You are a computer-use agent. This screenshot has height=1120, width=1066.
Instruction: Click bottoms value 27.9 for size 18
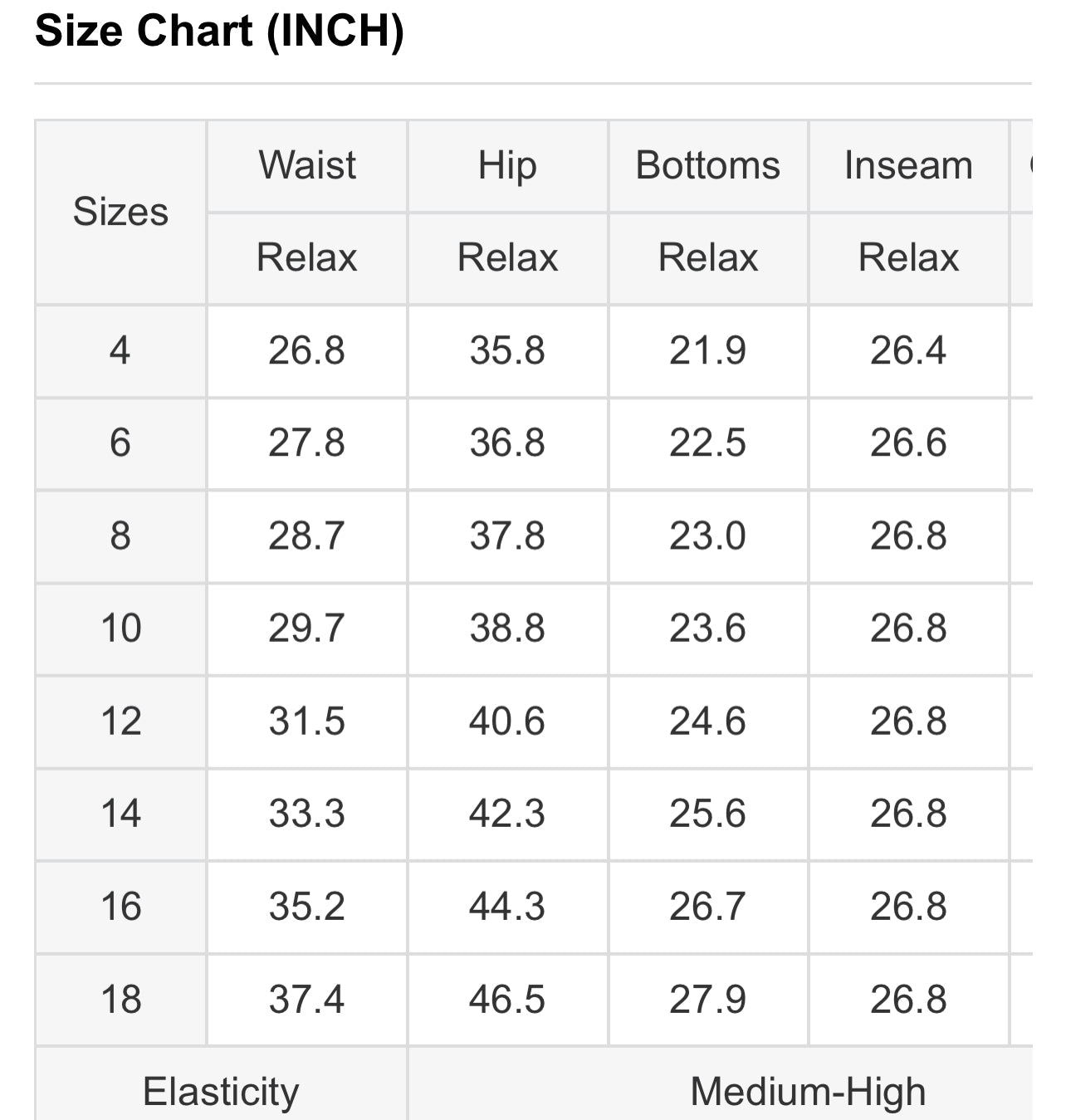click(x=708, y=999)
